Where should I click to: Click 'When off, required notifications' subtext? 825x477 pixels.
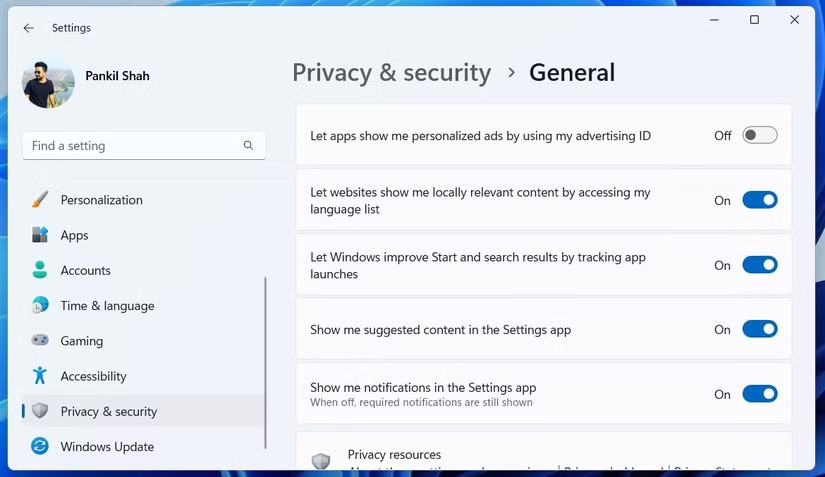421,402
